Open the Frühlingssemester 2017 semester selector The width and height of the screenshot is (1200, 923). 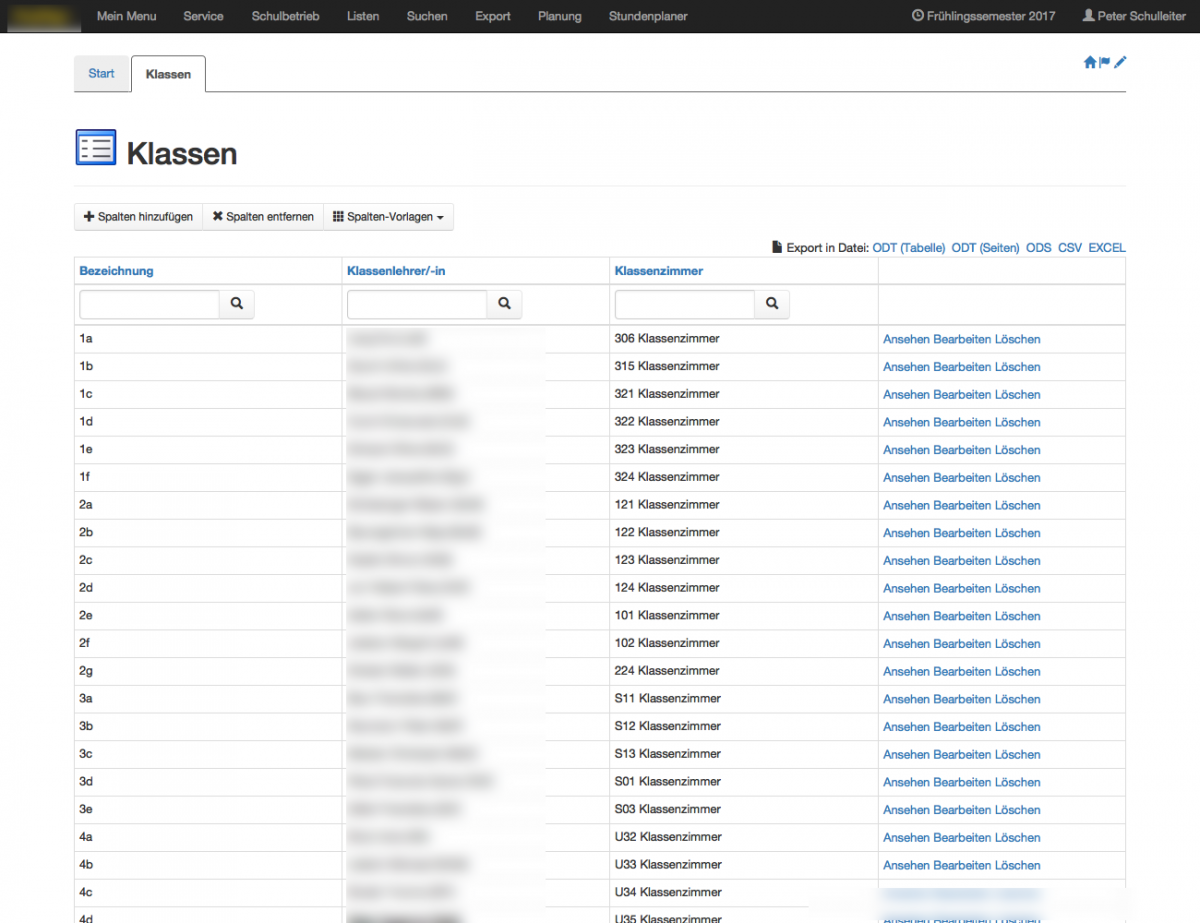click(983, 16)
